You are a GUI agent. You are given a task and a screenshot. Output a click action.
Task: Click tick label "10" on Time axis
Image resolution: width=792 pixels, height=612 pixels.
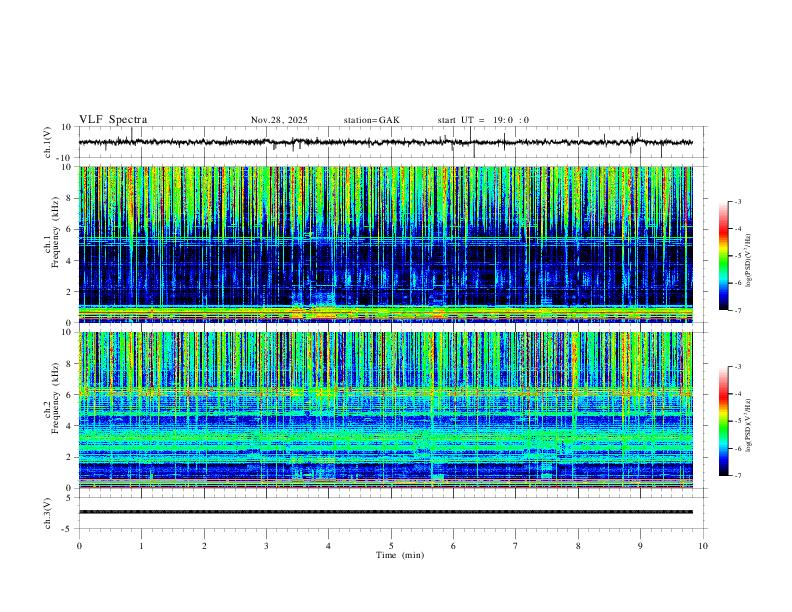point(703,546)
